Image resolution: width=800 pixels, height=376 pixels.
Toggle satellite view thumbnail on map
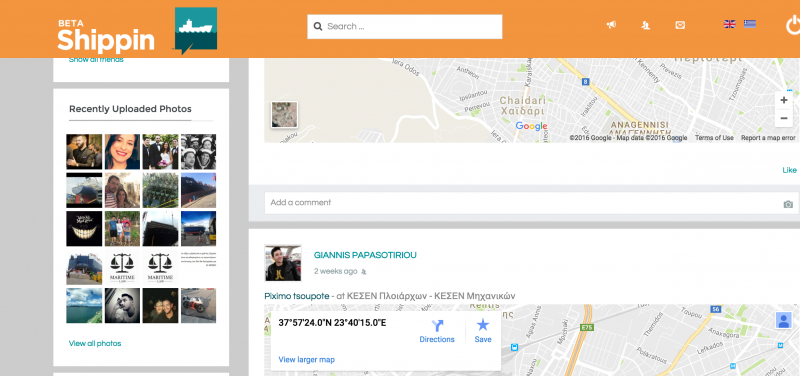tap(284, 114)
